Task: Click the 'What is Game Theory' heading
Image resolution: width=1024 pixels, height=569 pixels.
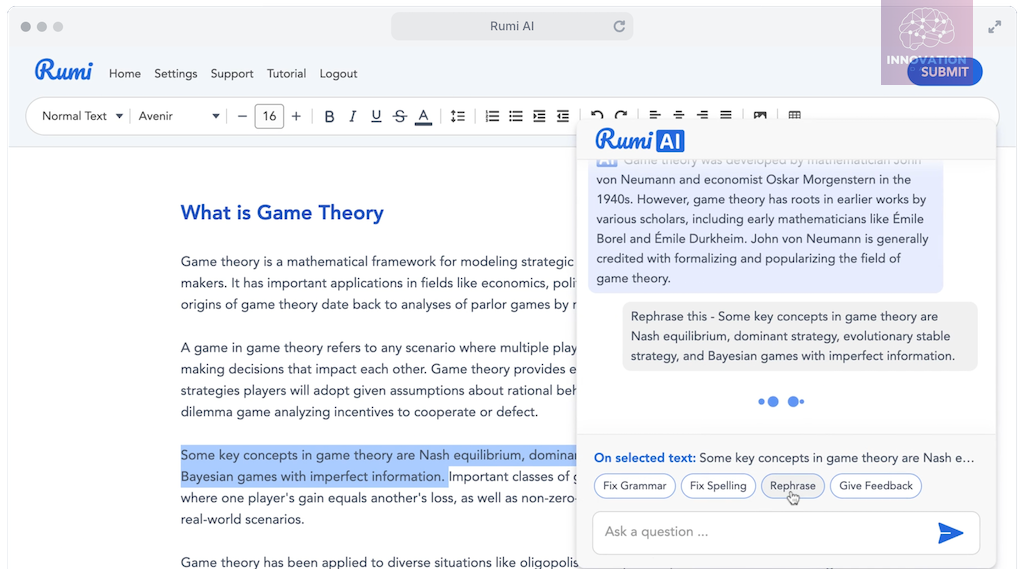Action: point(282,212)
